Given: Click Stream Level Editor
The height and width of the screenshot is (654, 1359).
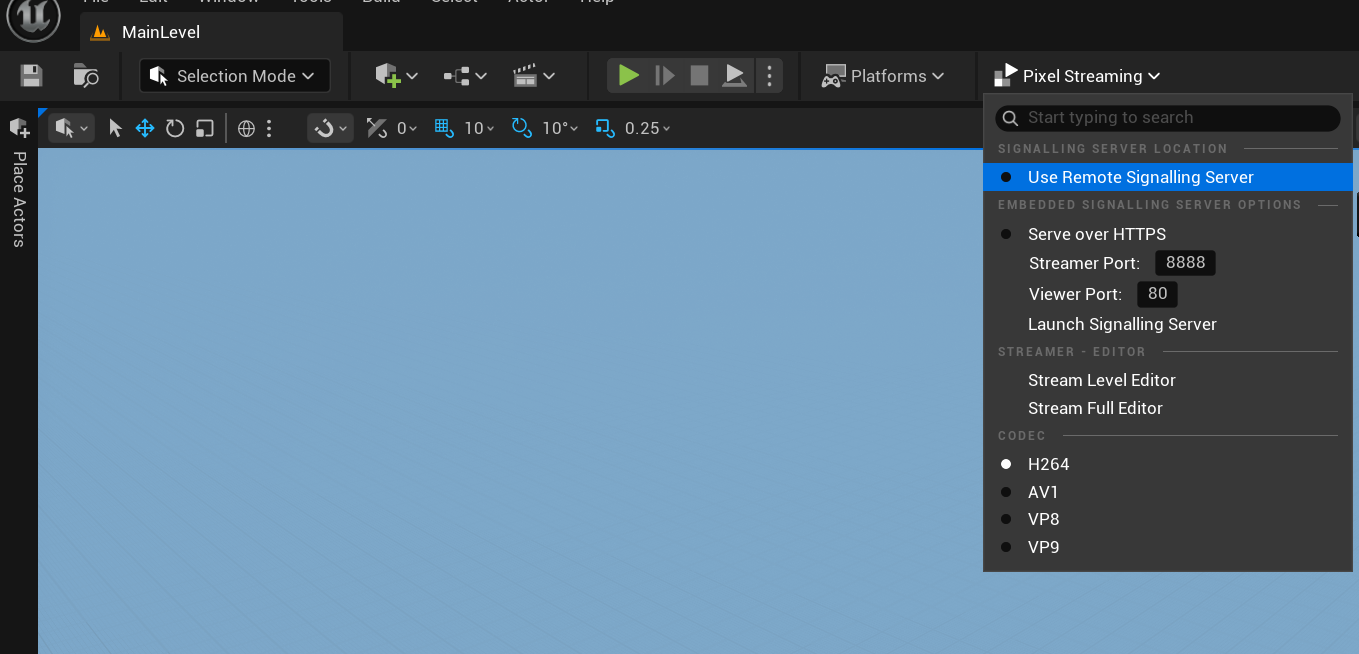Looking at the screenshot, I should pos(1101,380).
